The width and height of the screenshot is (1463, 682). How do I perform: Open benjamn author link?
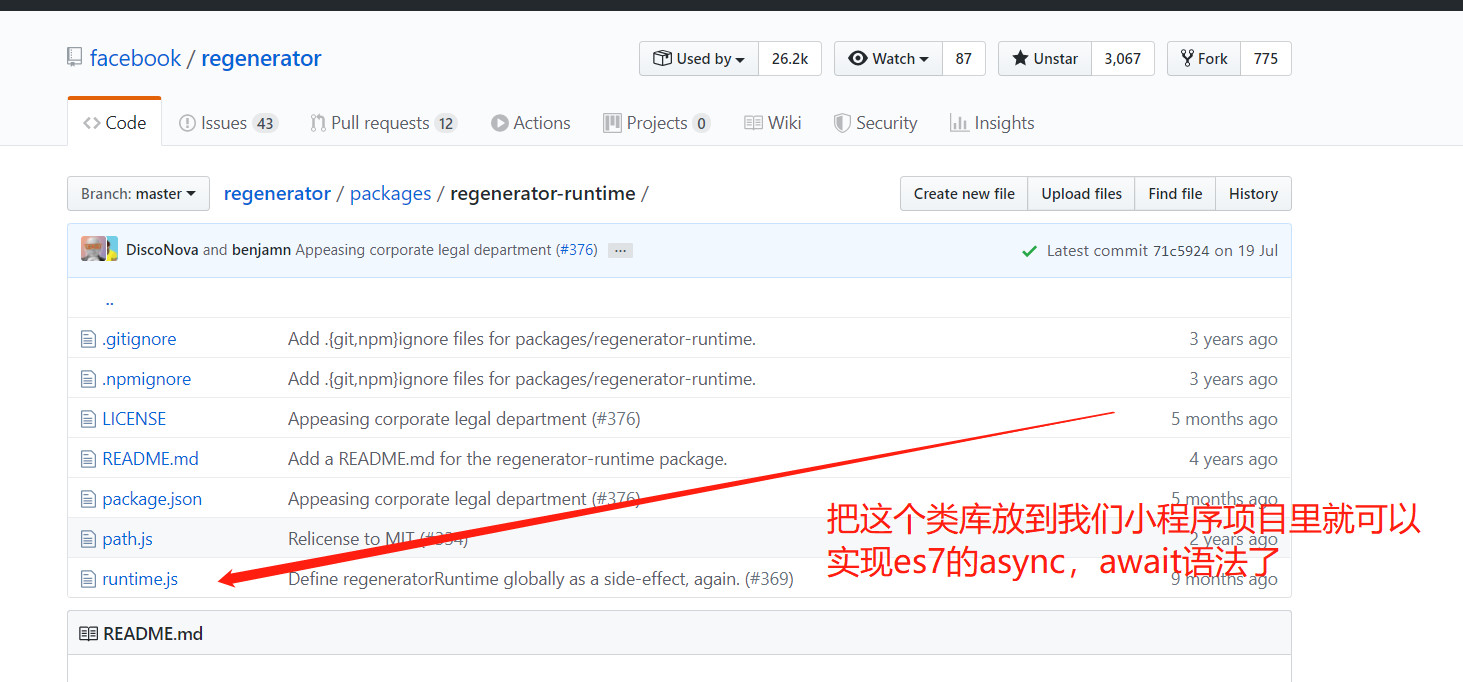(x=261, y=250)
